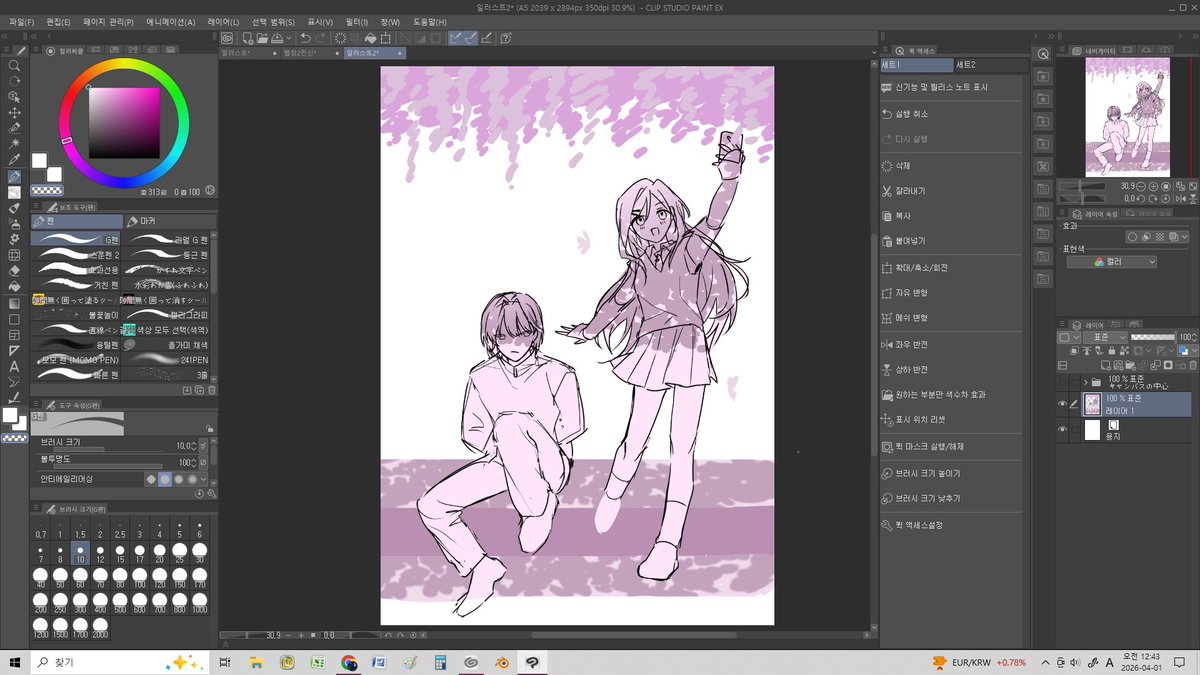
Task: Select the 마커 sub tool group tab
Action: (170, 220)
